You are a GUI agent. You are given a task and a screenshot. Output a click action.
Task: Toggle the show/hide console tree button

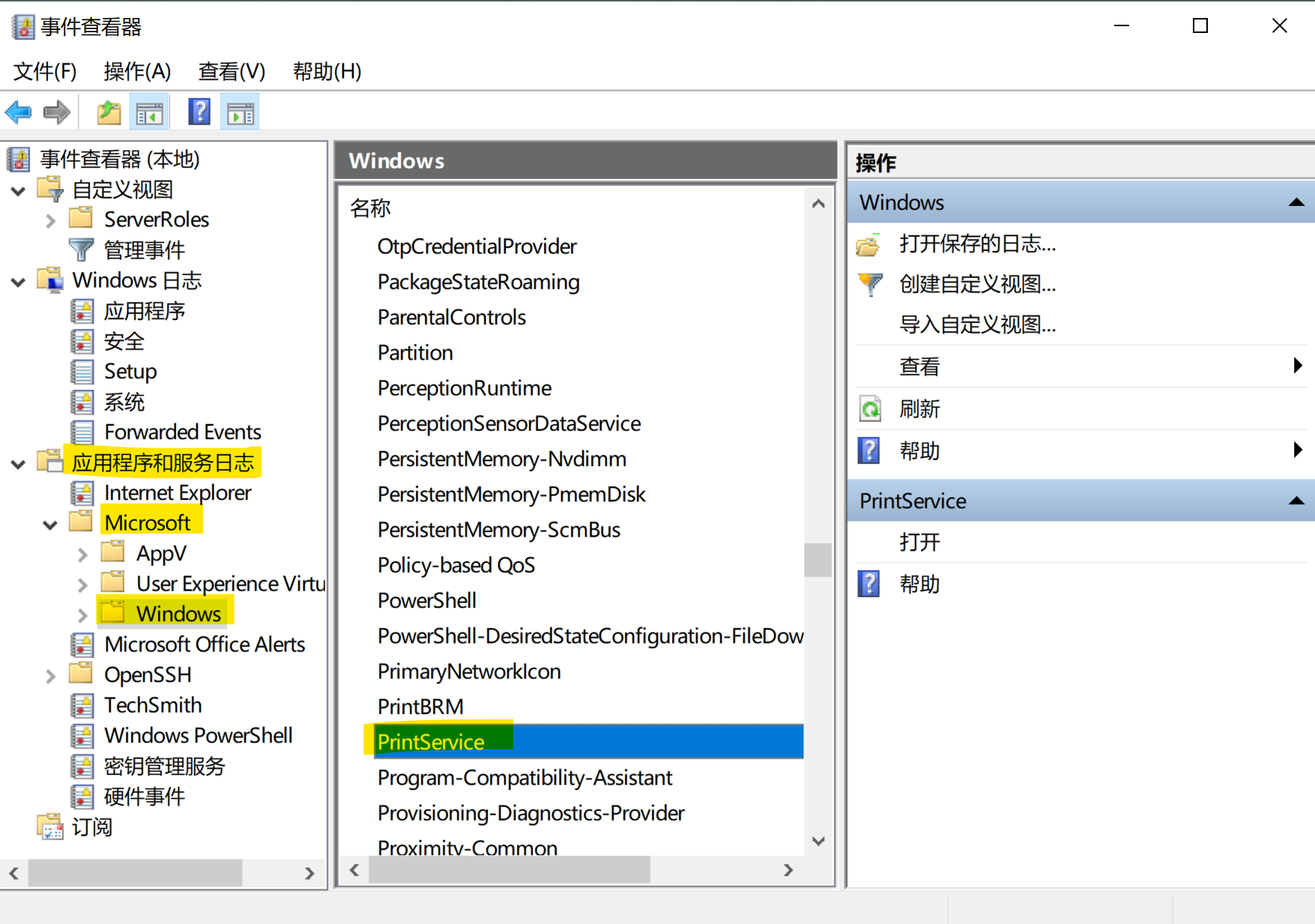pyautogui.click(x=149, y=113)
